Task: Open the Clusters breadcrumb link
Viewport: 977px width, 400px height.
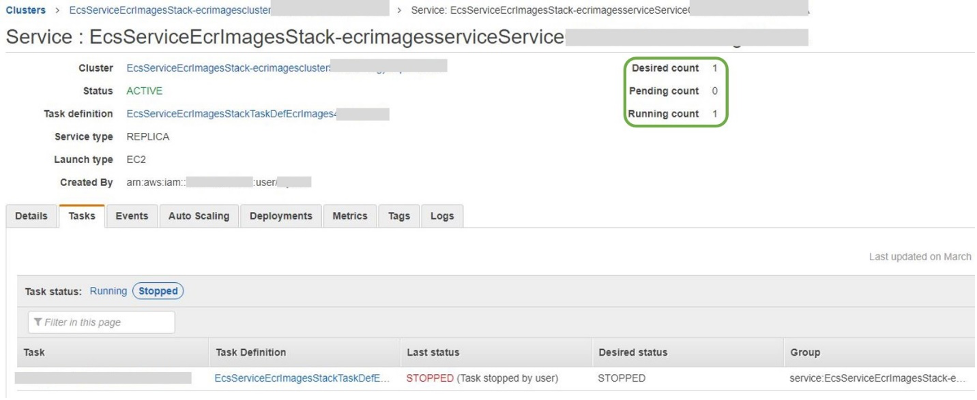Action: (x=26, y=10)
